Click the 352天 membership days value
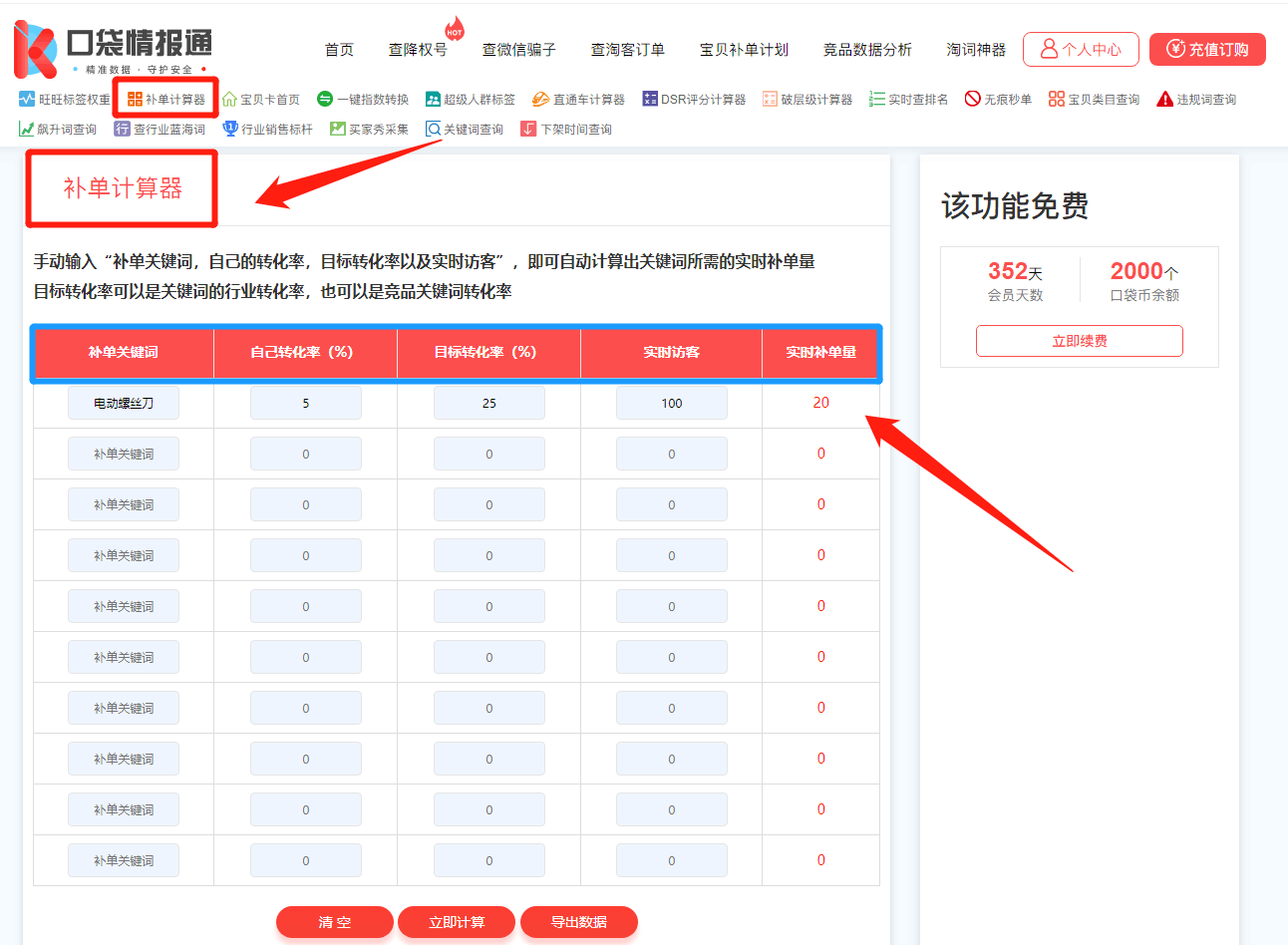The height and width of the screenshot is (945, 1288). pos(1015,271)
